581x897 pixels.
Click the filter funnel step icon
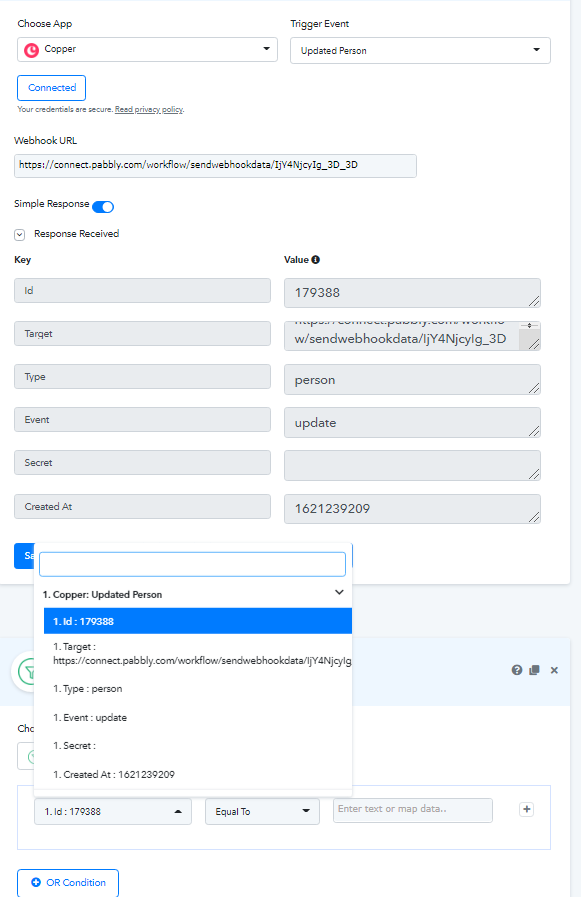(26, 672)
